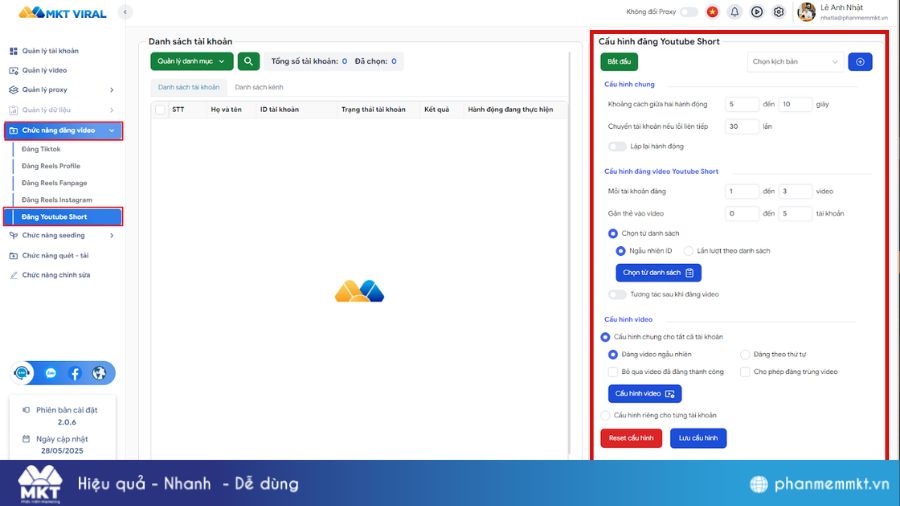Select Đăng Reels Profile submenu item

point(51,166)
